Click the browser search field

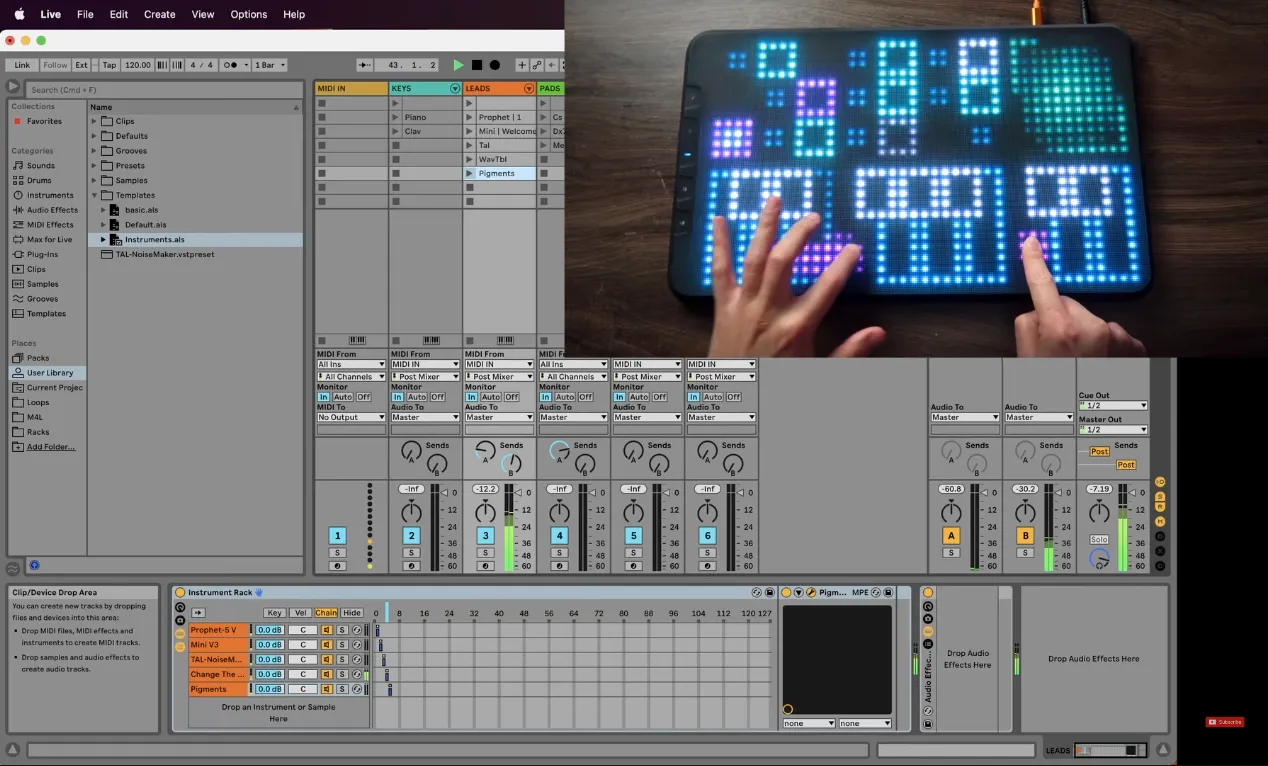tap(163, 90)
